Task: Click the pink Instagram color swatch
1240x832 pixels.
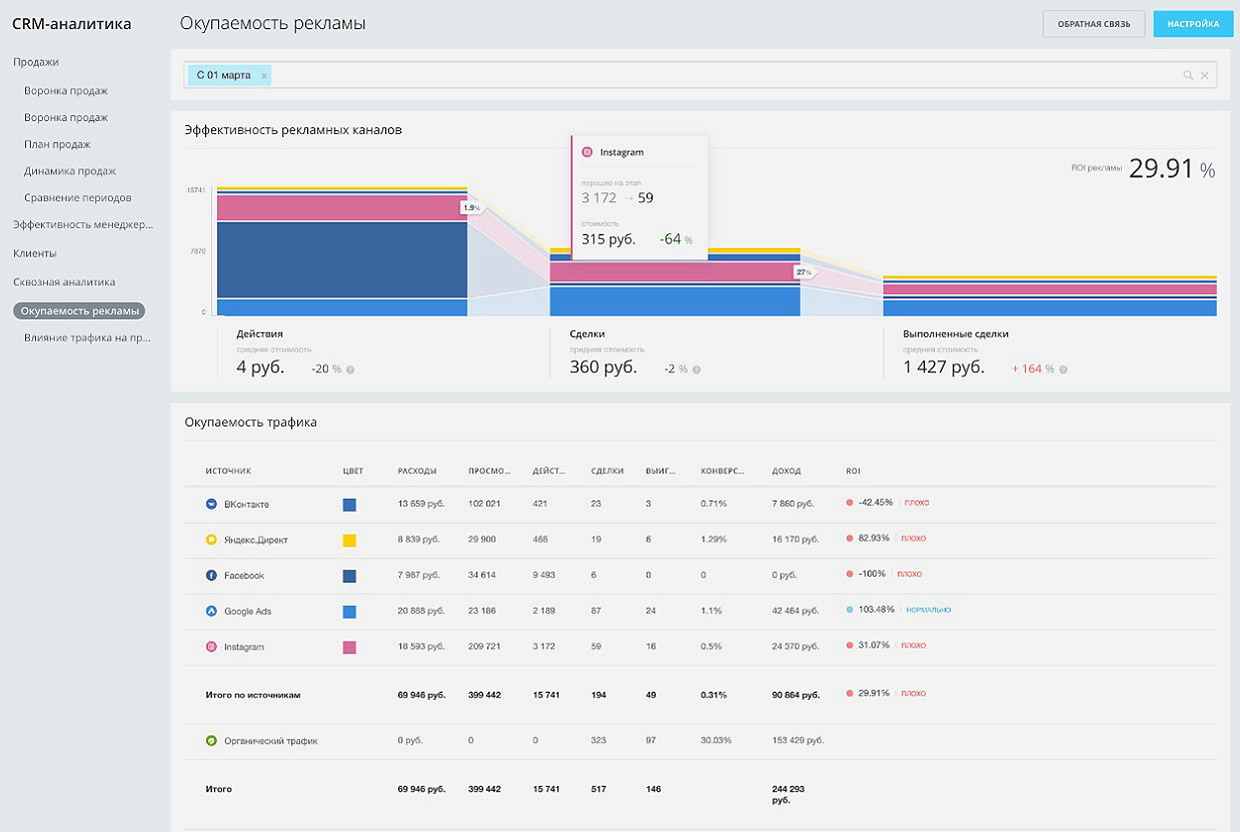Action: [349, 648]
